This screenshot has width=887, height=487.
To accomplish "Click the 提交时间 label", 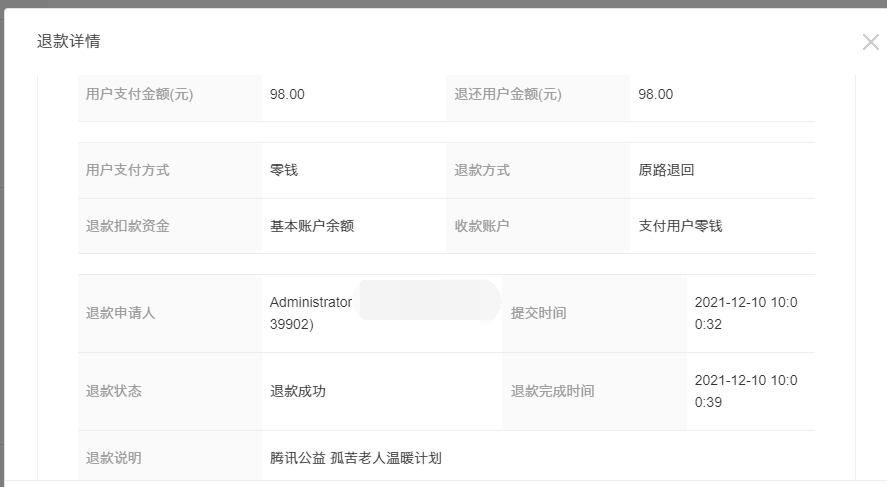I will pyautogui.click(x=539, y=313).
